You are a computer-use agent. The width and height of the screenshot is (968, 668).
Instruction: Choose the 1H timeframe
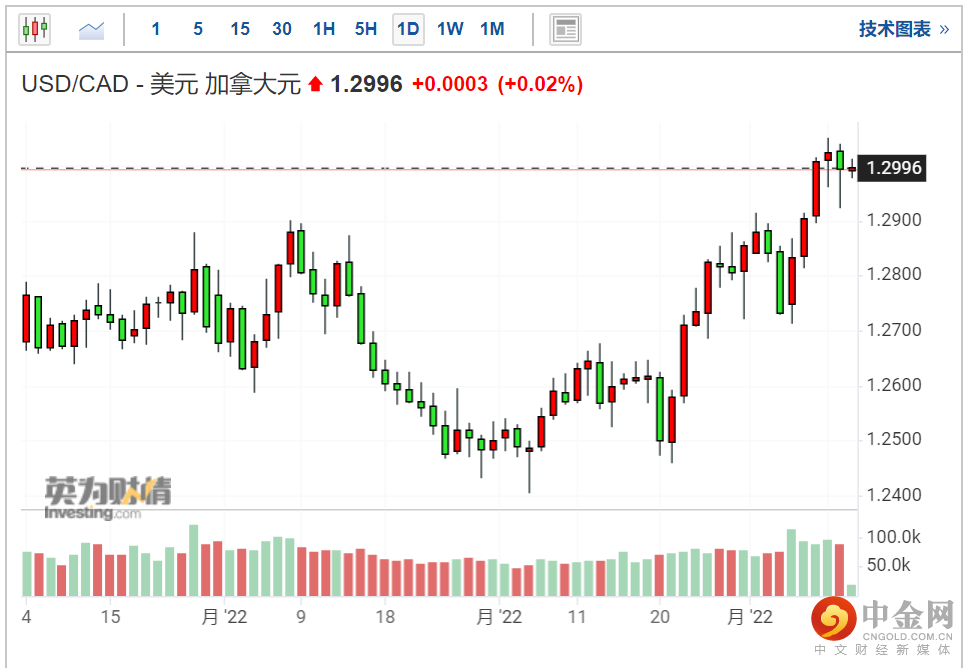(324, 29)
